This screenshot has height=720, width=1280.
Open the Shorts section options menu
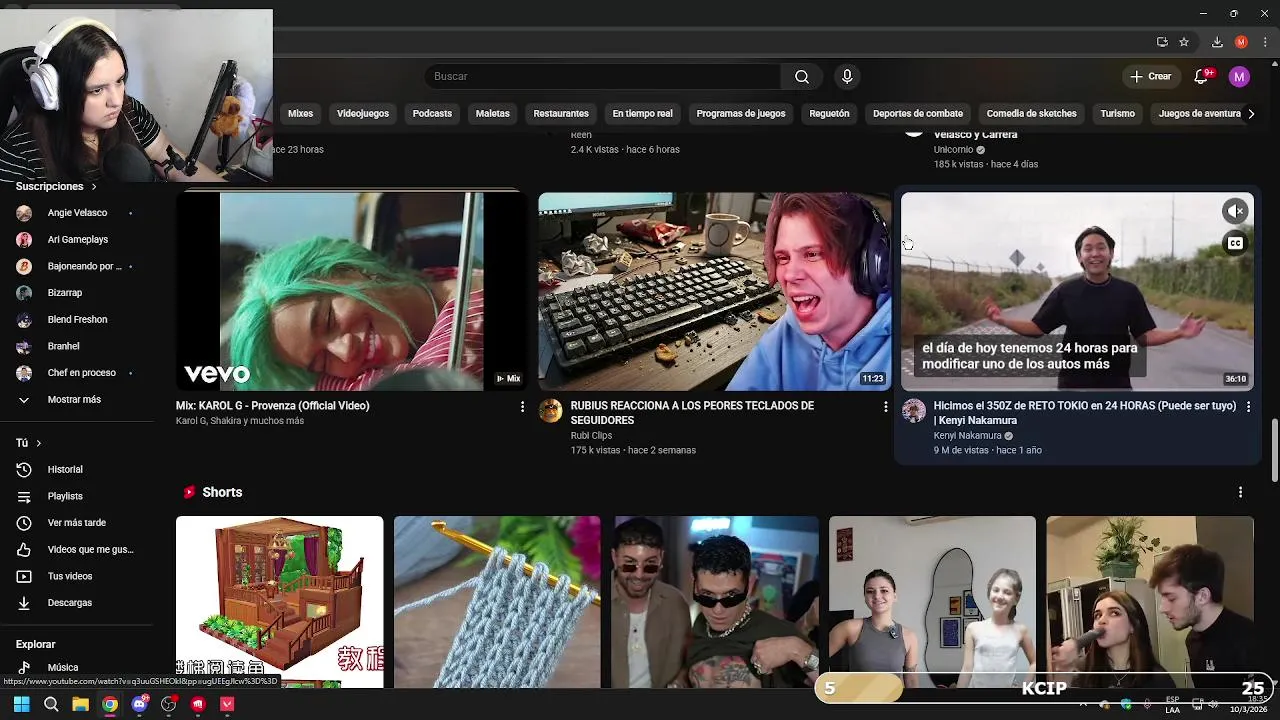point(1240,492)
